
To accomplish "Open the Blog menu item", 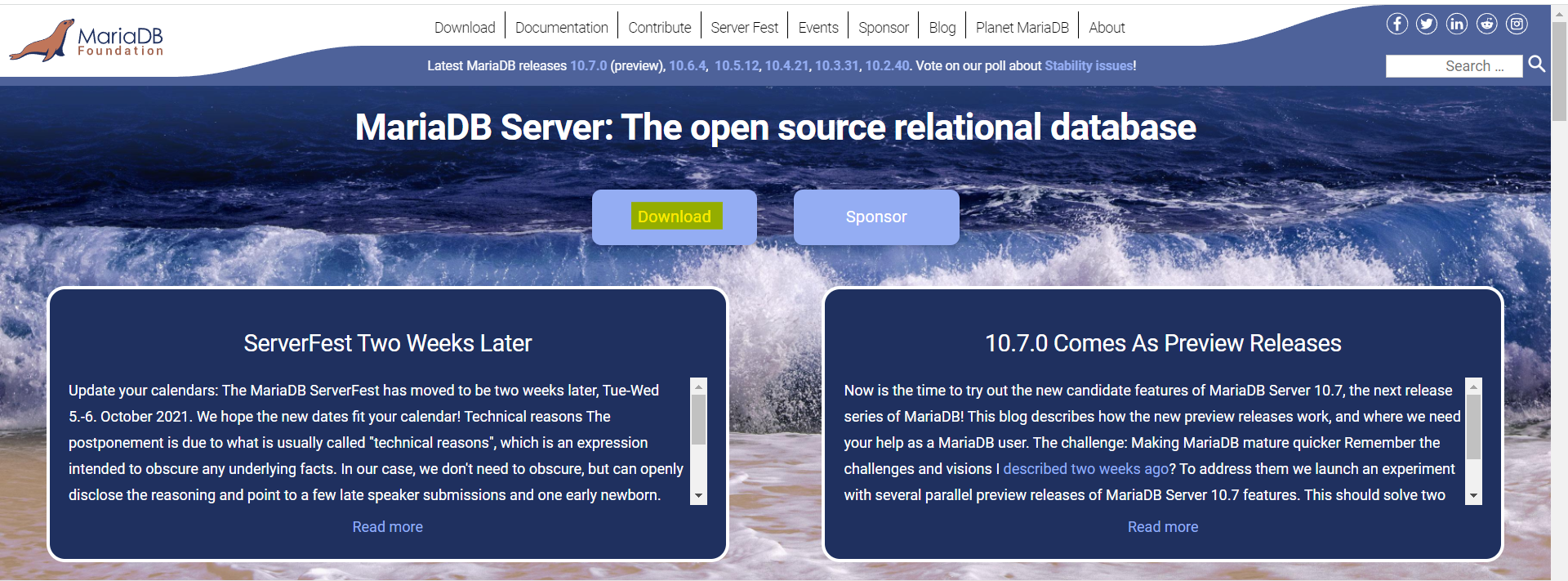I will 942,27.
